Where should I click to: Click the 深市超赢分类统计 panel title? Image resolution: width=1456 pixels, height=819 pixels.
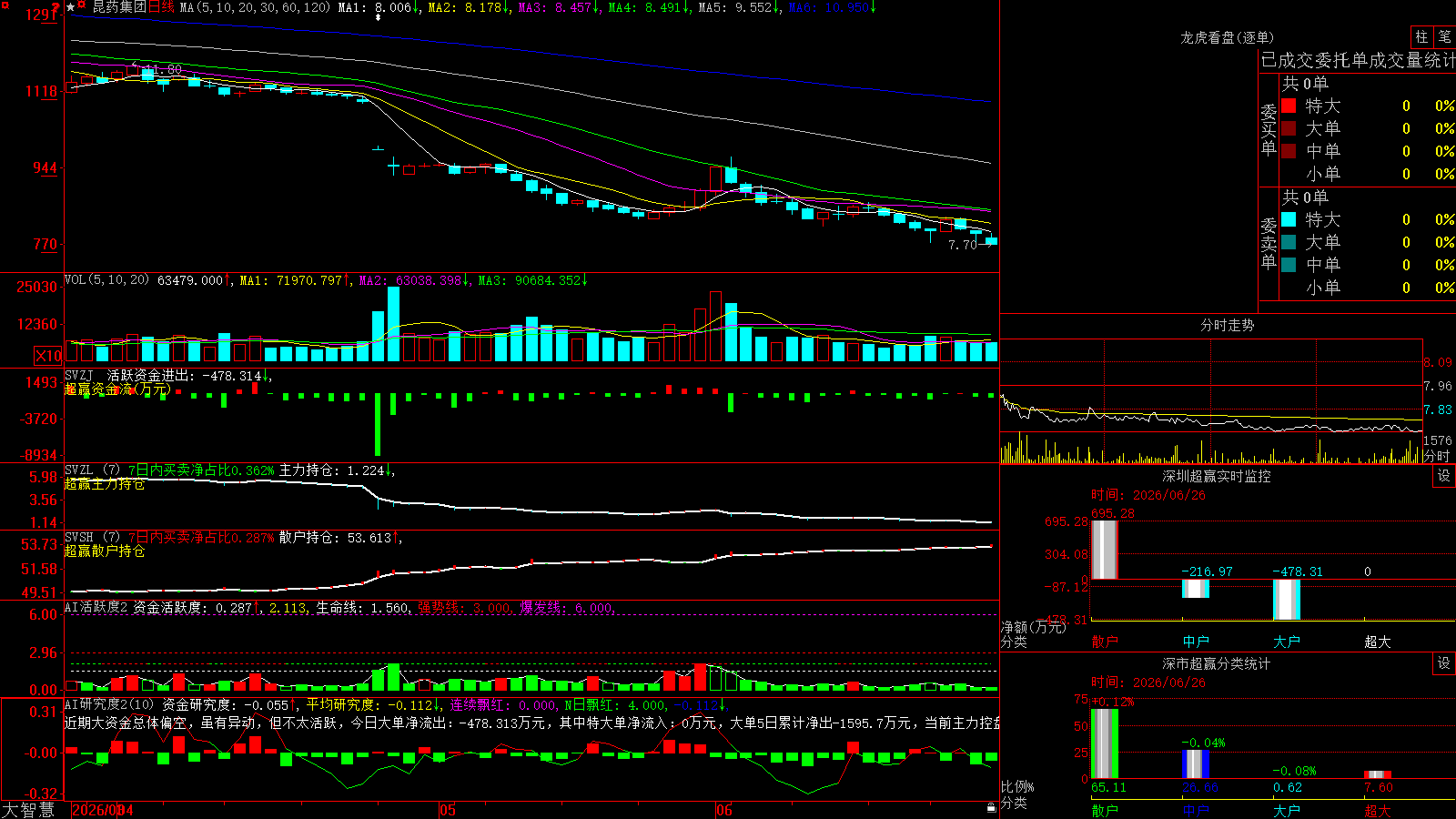[1217, 663]
